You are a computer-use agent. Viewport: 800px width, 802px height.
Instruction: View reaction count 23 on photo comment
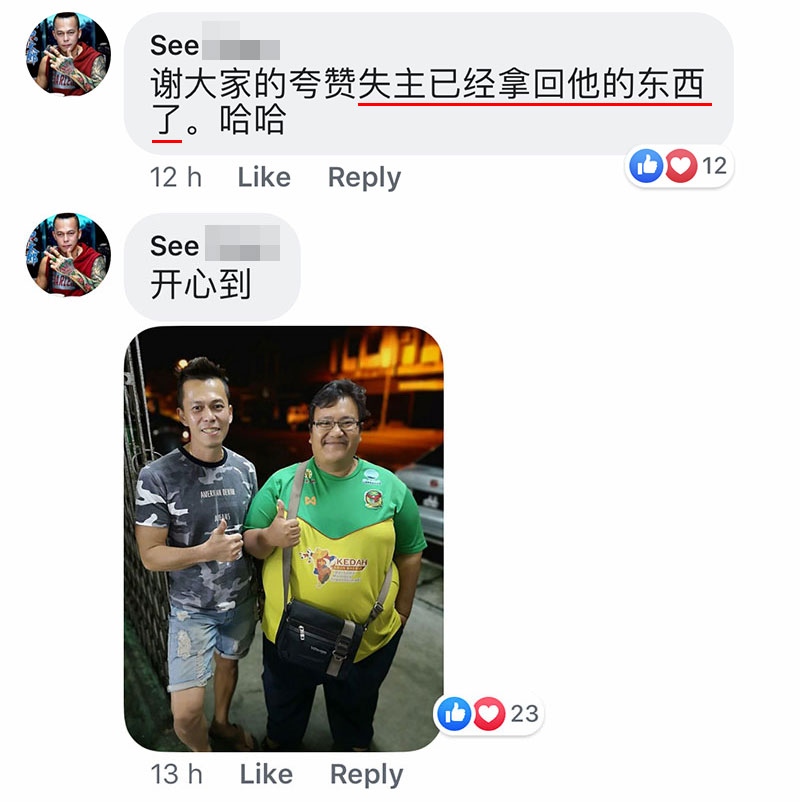[x=524, y=713]
